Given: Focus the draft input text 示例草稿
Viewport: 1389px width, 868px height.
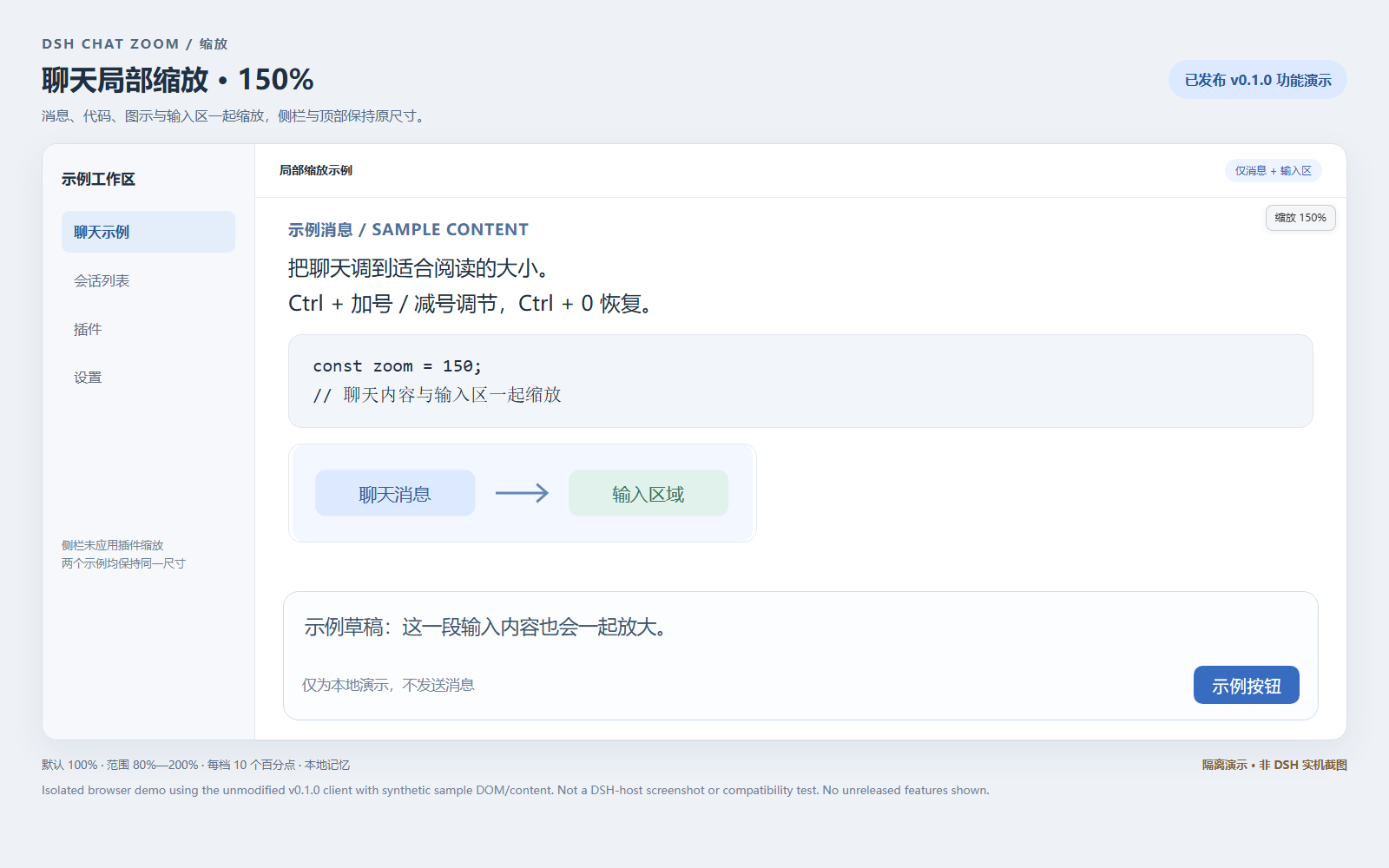Looking at the screenshot, I should [x=486, y=627].
